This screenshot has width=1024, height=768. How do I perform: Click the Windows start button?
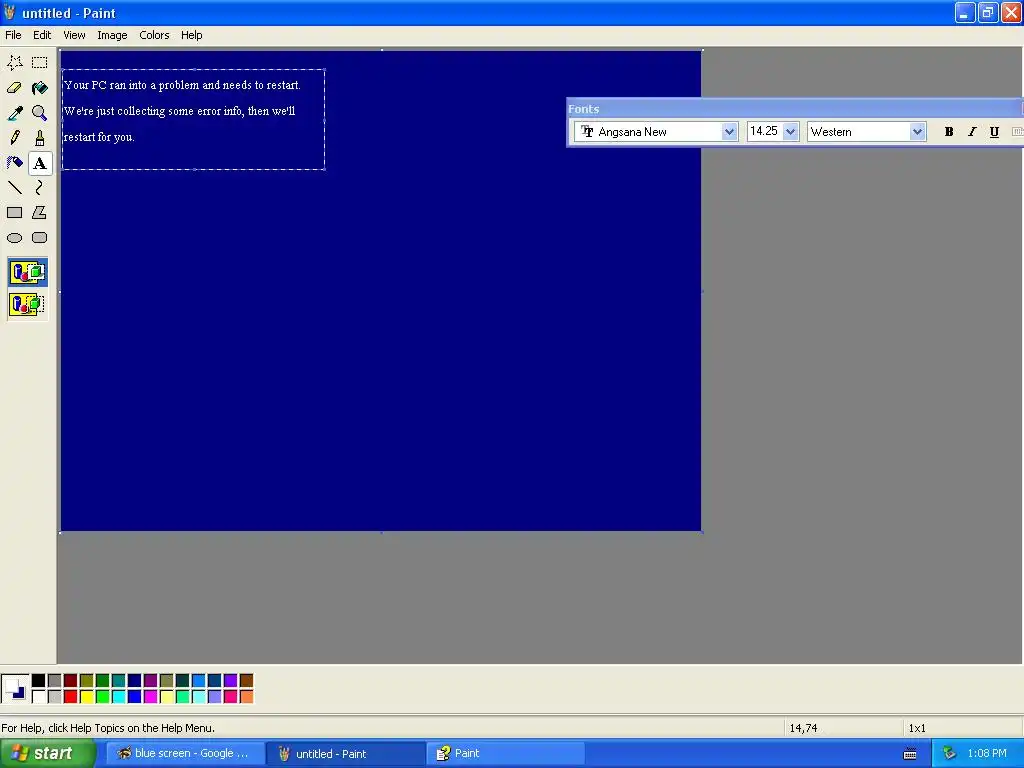[x=48, y=754]
